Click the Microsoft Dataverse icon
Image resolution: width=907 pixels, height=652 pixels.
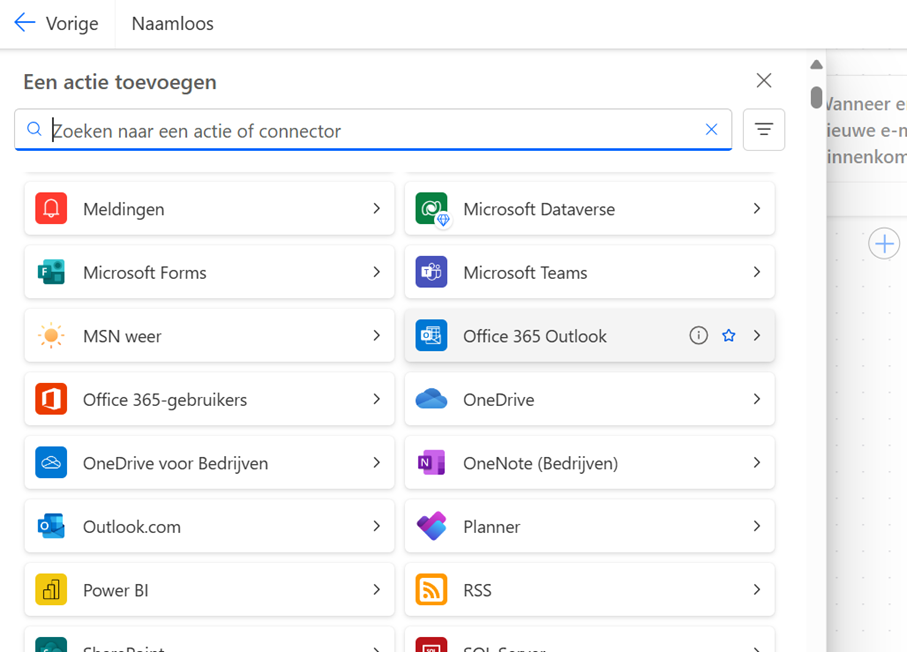tap(432, 208)
